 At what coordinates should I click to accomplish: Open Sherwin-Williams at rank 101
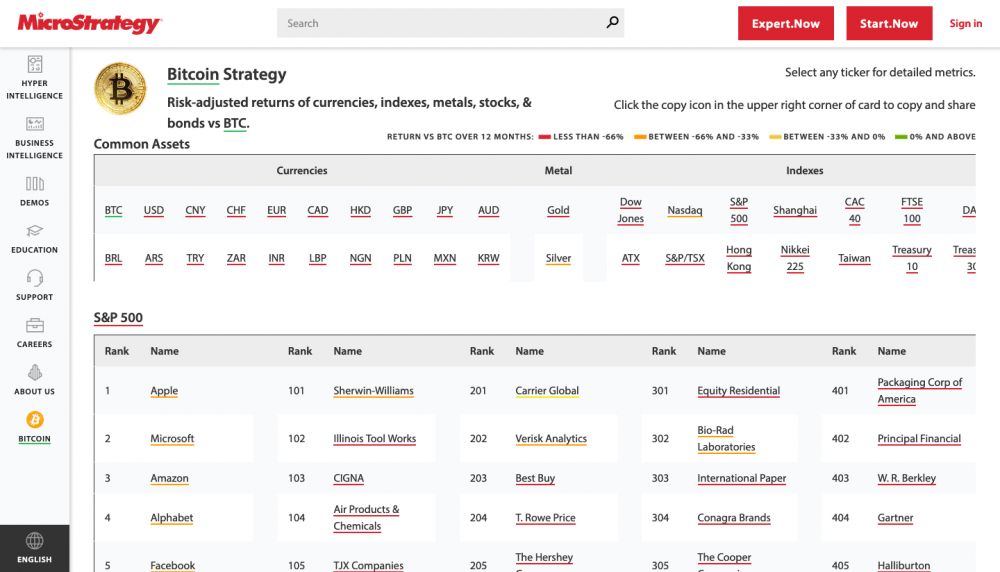[373, 391]
